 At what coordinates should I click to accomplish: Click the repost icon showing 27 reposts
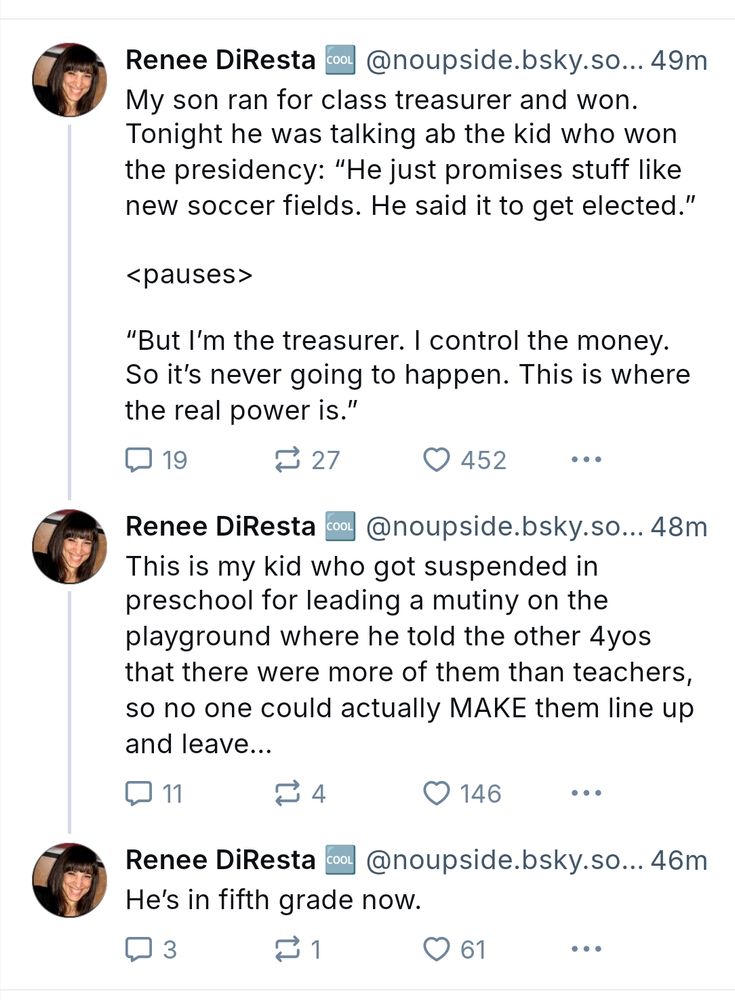pyautogui.click(x=290, y=459)
